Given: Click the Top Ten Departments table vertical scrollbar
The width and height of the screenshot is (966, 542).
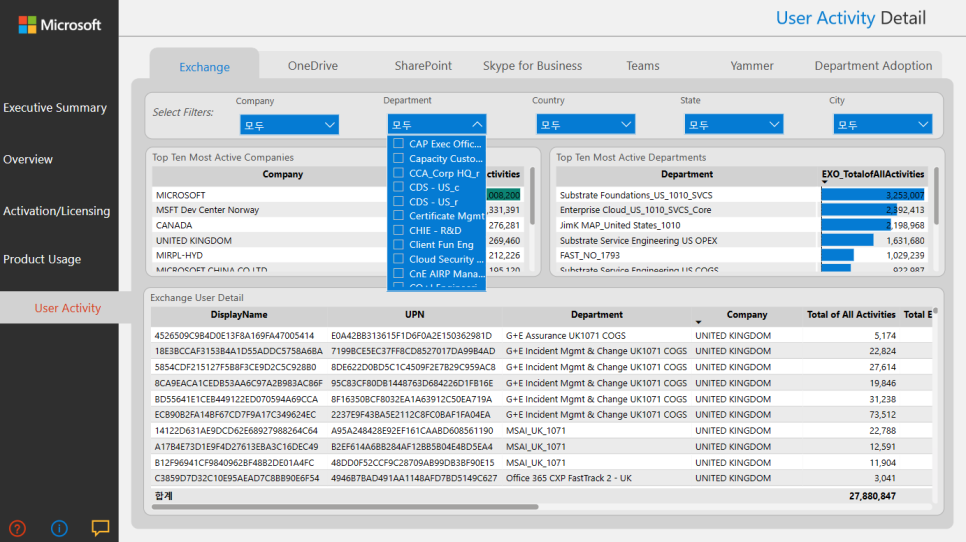Looking at the screenshot, I should [x=936, y=196].
